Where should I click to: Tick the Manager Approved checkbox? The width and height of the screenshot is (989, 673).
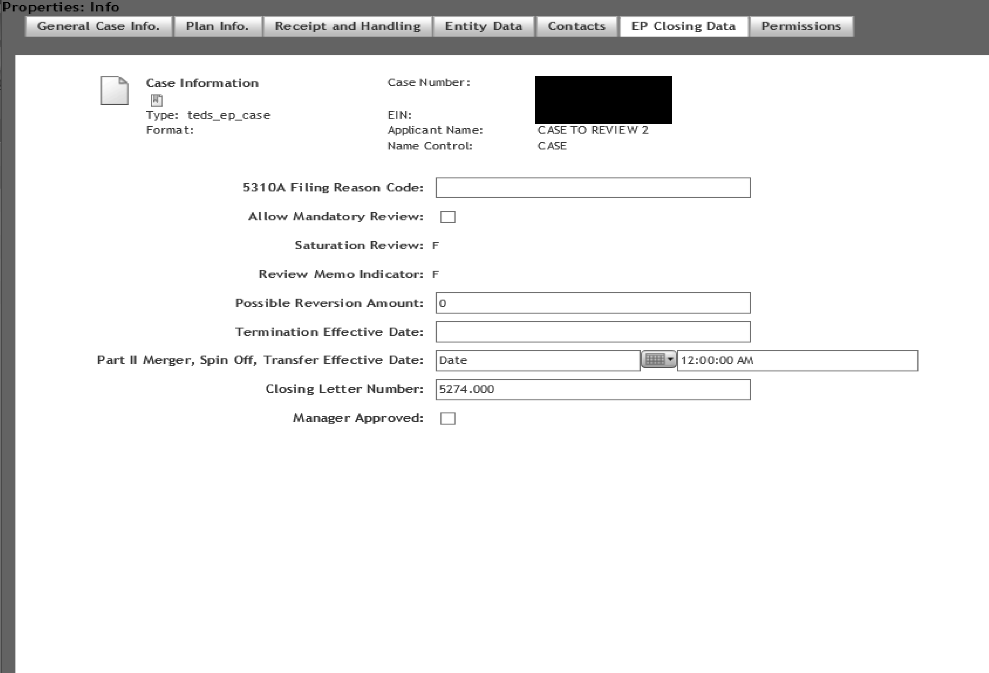[x=448, y=419]
